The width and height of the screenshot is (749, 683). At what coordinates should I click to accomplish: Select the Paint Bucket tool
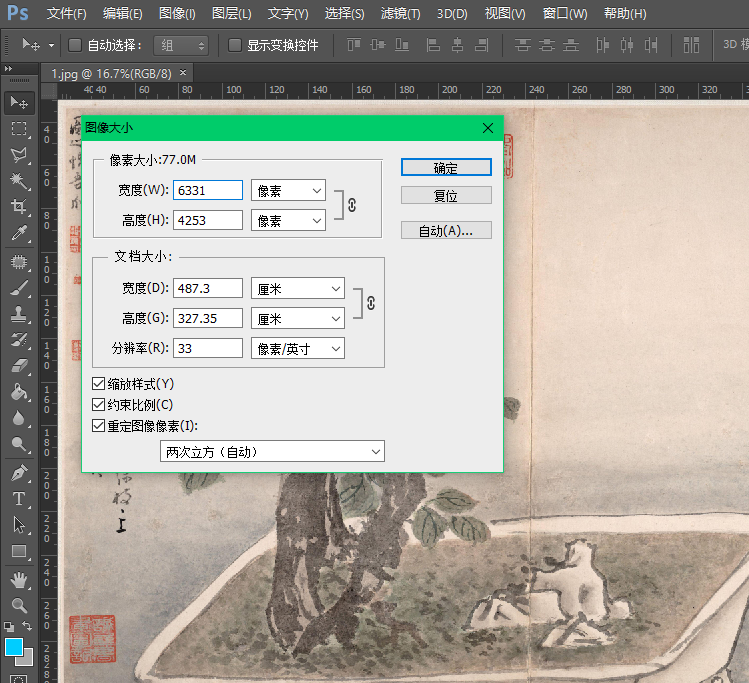pyautogui.click(x=19, y=392)
